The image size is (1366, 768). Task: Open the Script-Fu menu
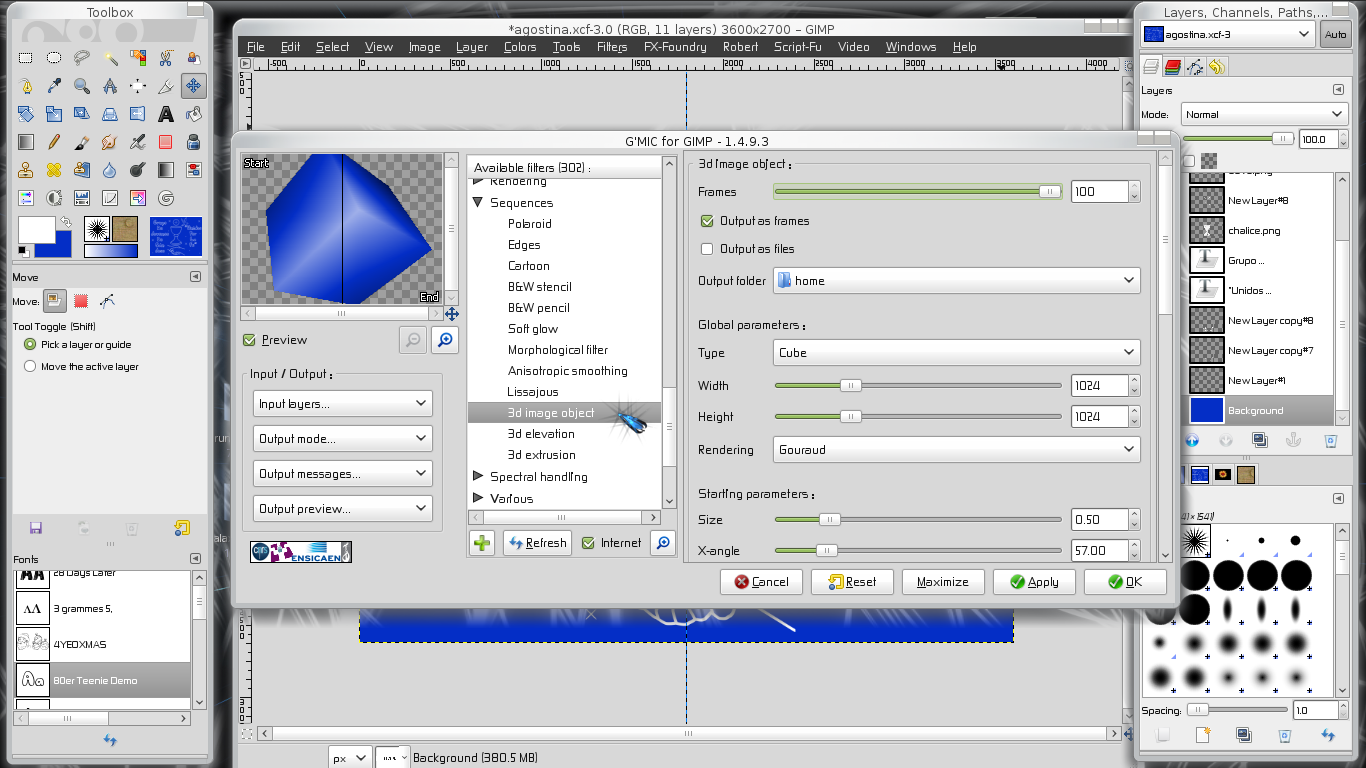(797, 47)
